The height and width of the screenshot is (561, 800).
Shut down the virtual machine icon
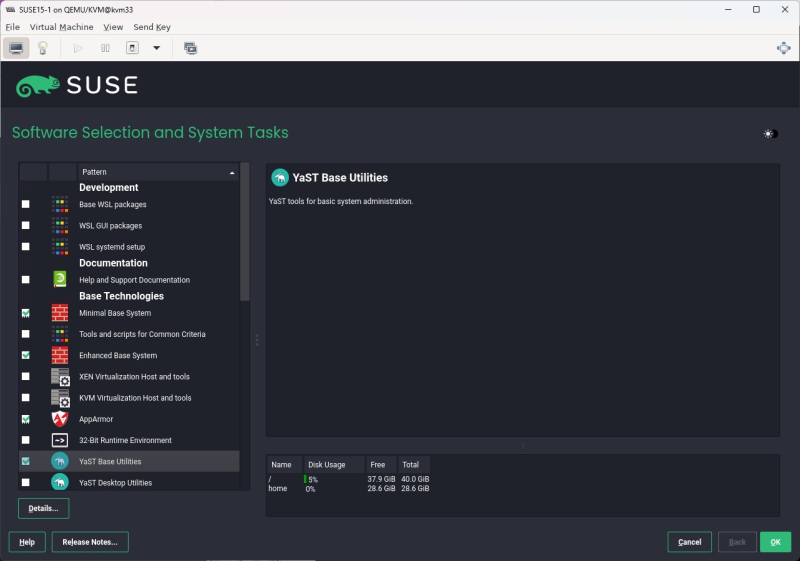coord(132,48)
